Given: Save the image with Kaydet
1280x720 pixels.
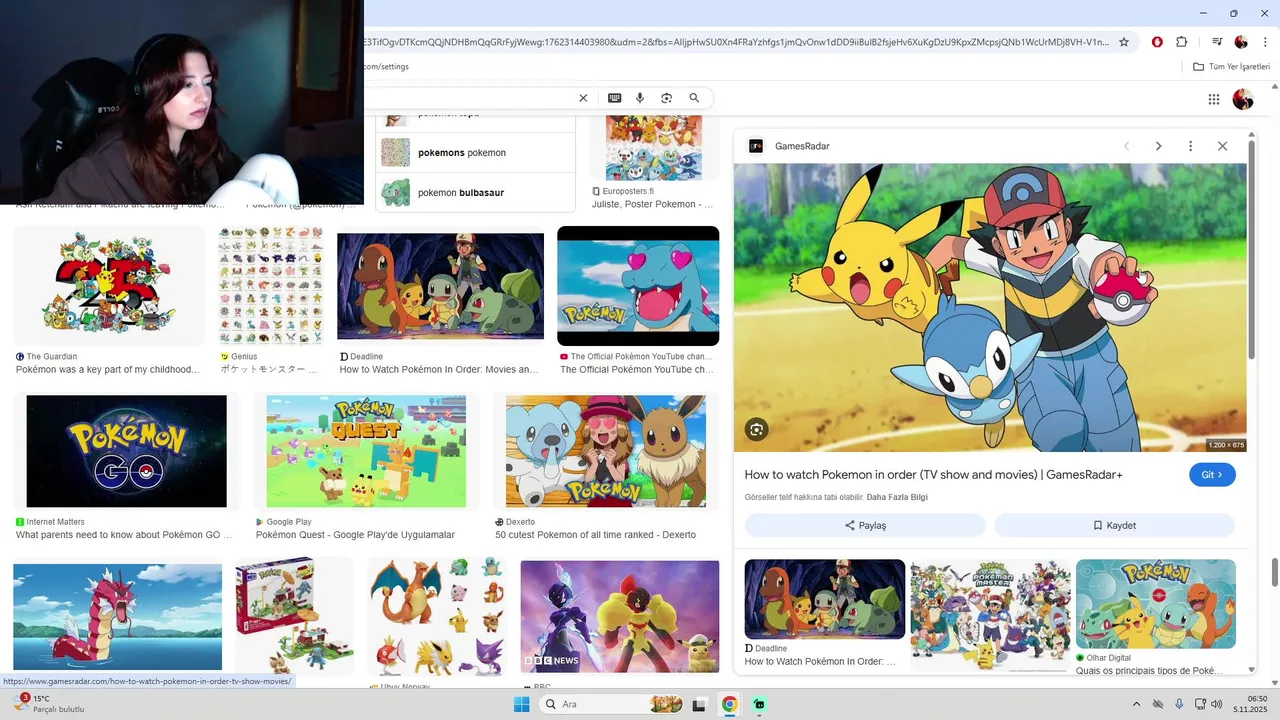Looking at the screenshot, I should (1114, 525).
